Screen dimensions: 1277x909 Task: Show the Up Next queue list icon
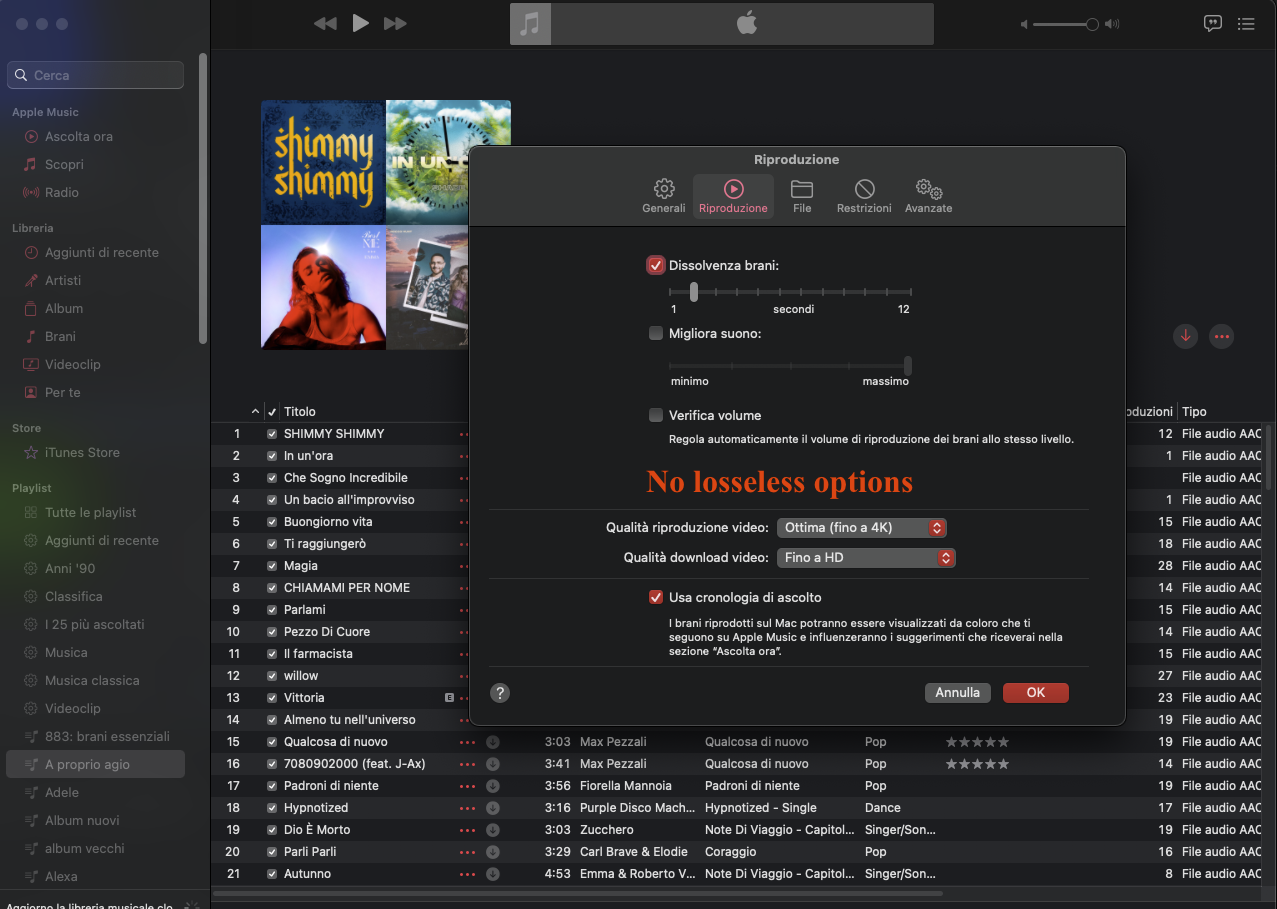point(1246,24)
